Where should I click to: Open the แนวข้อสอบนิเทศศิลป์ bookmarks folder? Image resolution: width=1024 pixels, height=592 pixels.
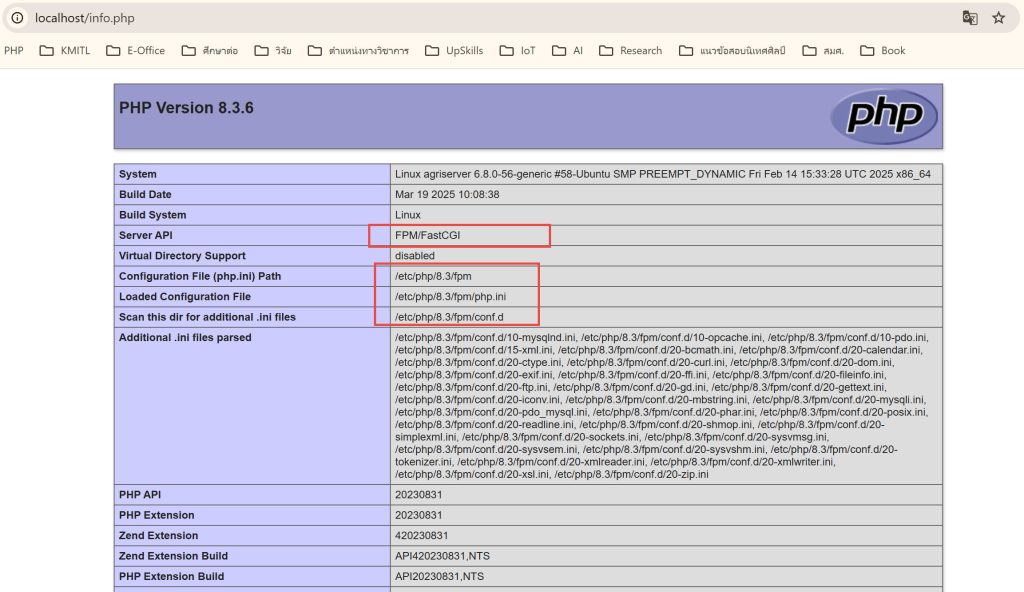pyautogui.click(x=732, y=50)
